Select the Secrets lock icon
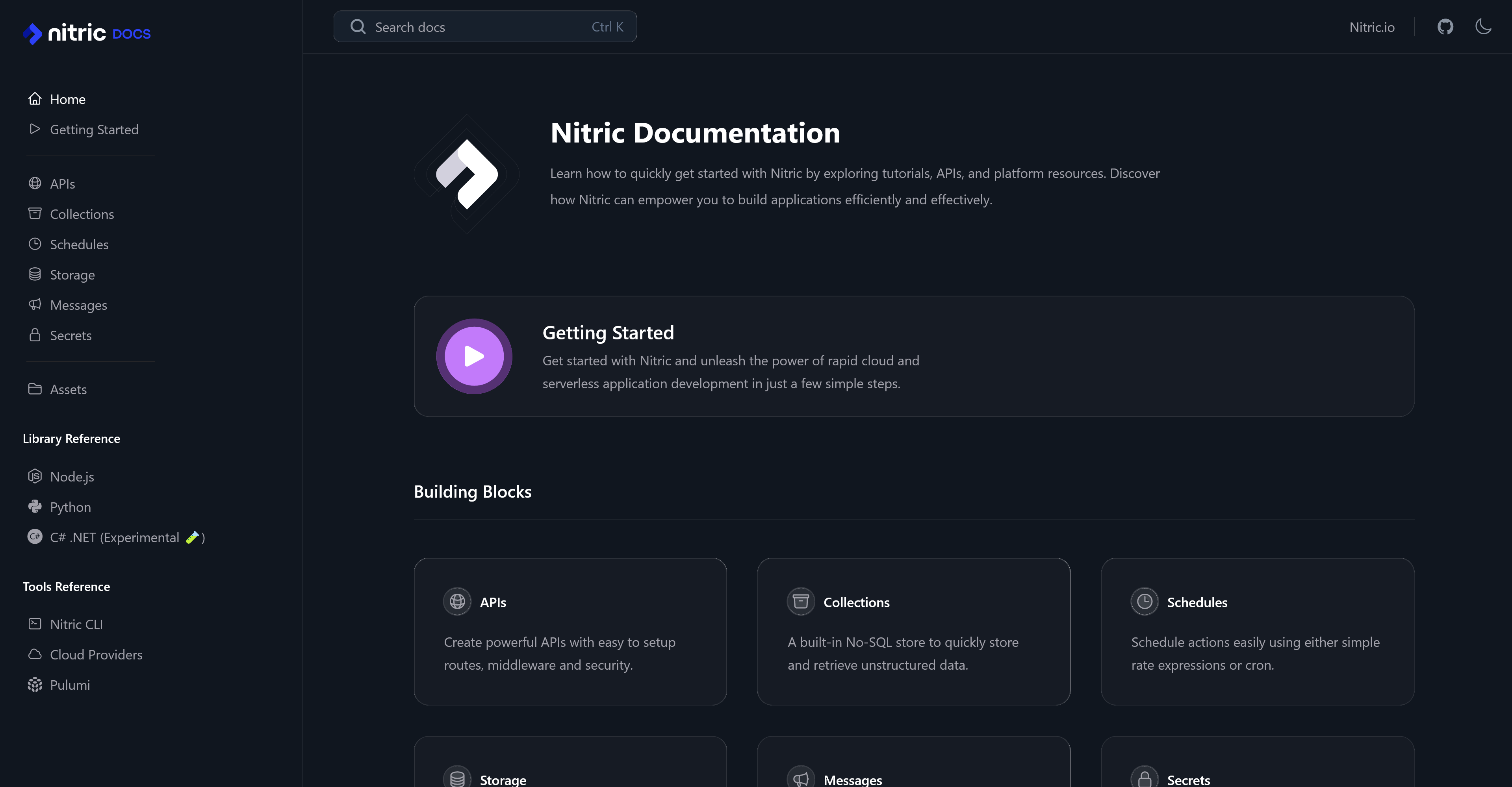The image size is (1512, 787). click(x=35, y=335)
